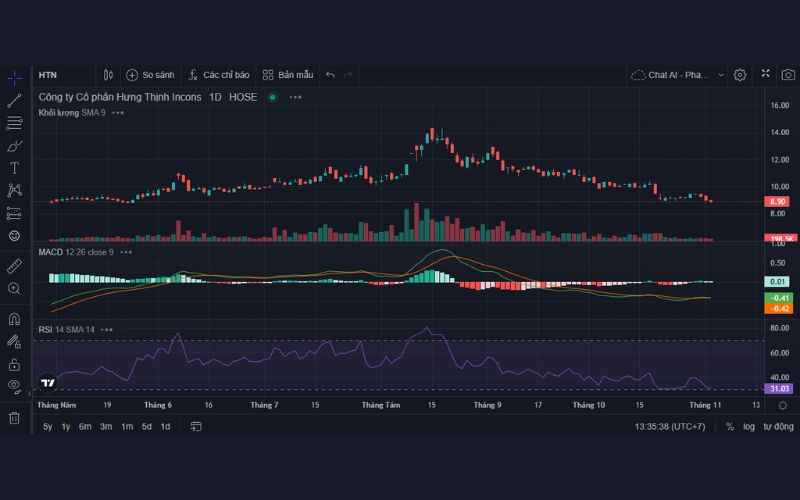Open the Bản mẫu templates menu

288,75
